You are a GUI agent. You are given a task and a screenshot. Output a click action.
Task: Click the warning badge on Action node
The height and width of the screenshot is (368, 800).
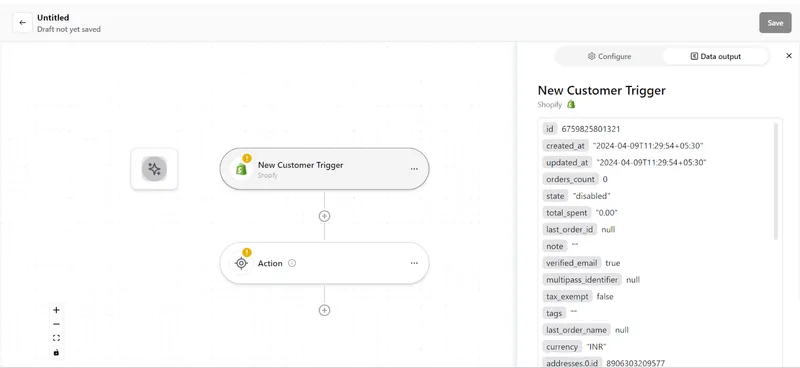[x=247, y=252]
